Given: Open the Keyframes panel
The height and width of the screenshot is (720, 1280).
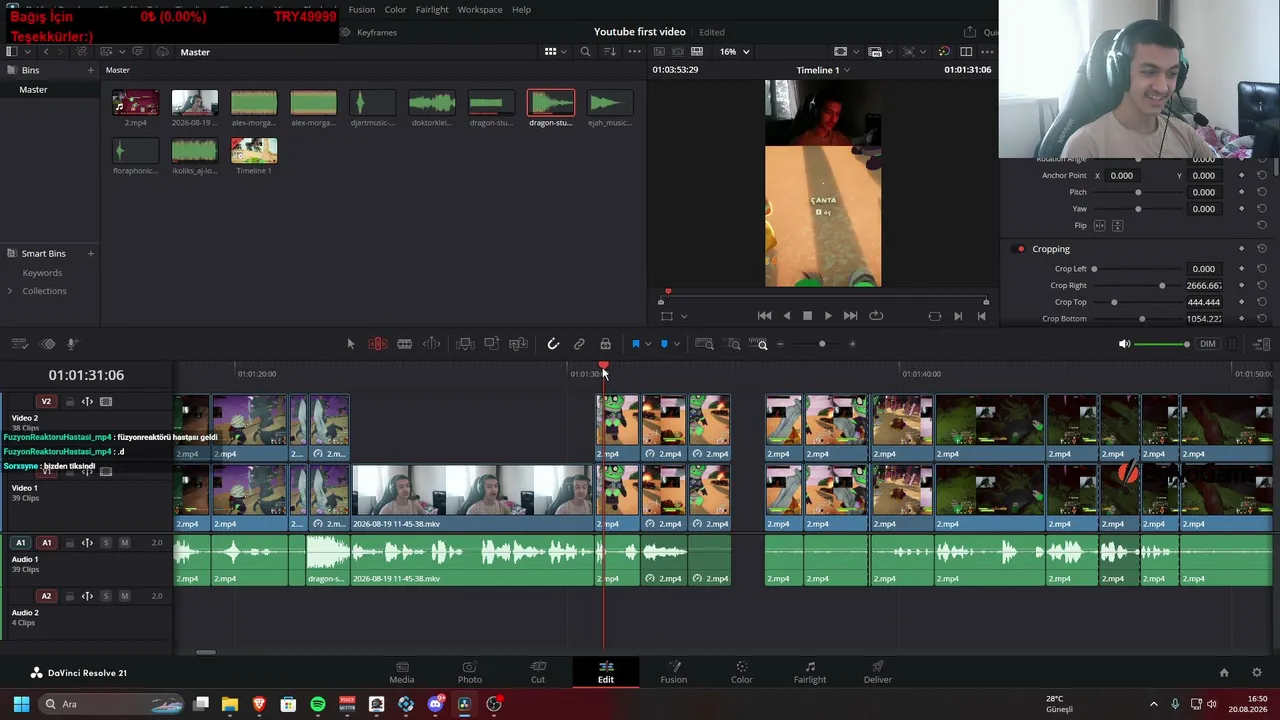Looking at the screenshot, I should pyautogui.click(x=369, y=32).
